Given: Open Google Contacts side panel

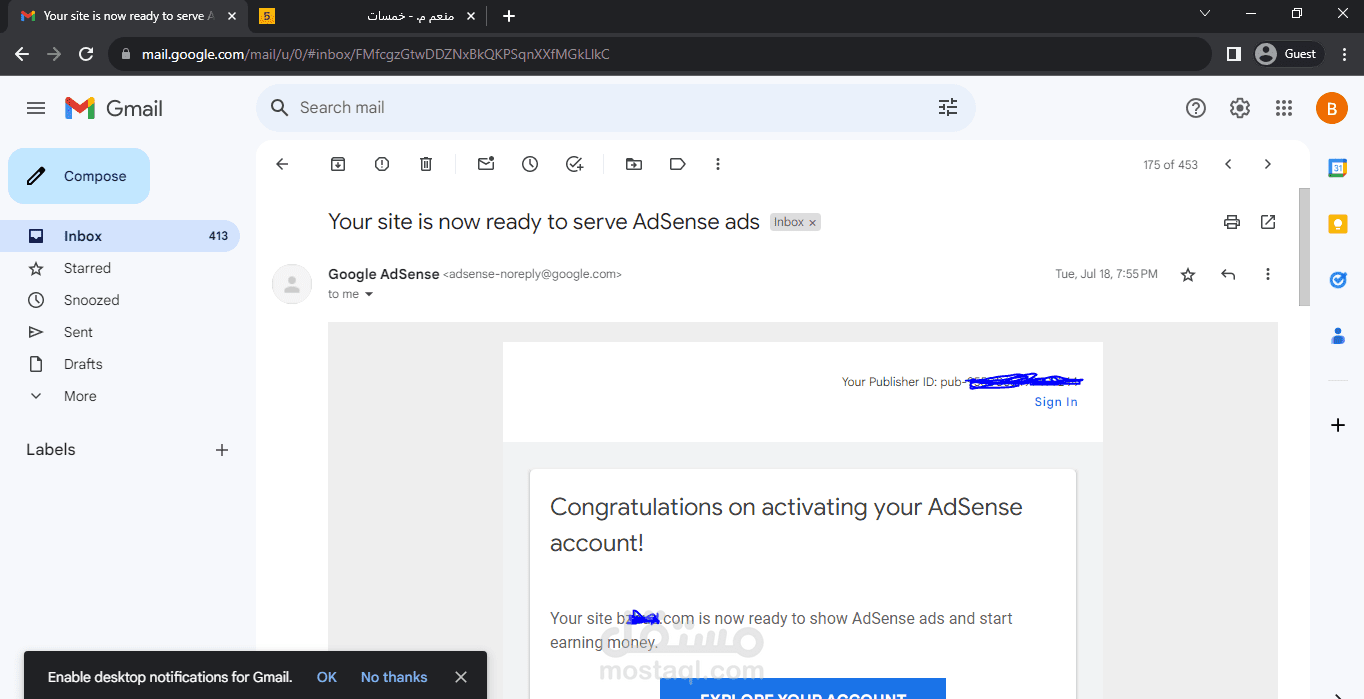Looking at the screenshot, I should click(1338, 336).
